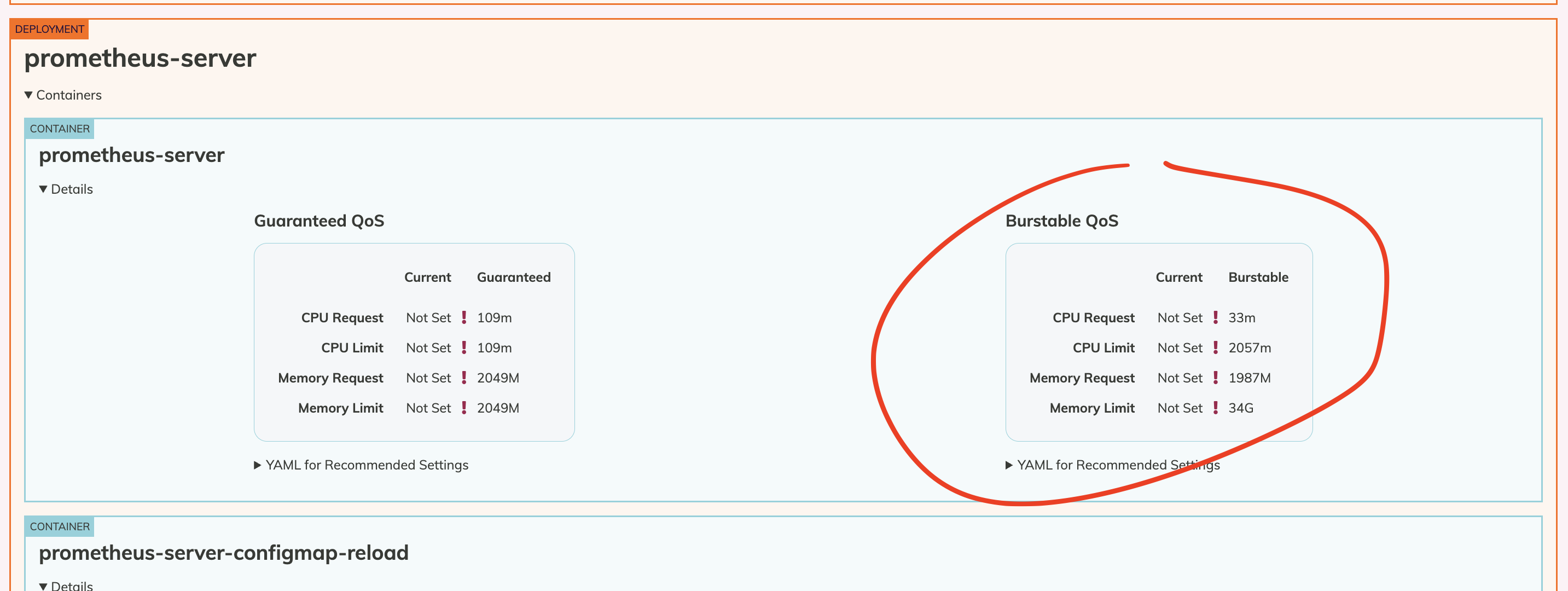Click the Memory Limit warning icon in Burstable QoS
The width and height of the screenshot is (1568, 591).
click(1216, 408)
